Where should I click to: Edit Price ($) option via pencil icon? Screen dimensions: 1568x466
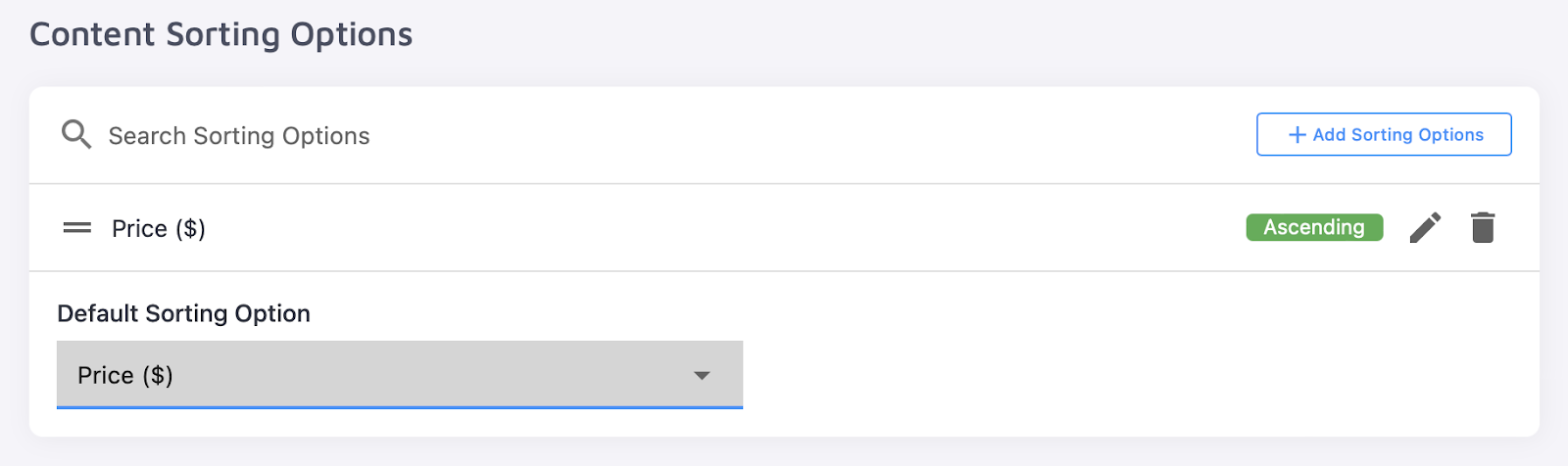(1425, 227)
